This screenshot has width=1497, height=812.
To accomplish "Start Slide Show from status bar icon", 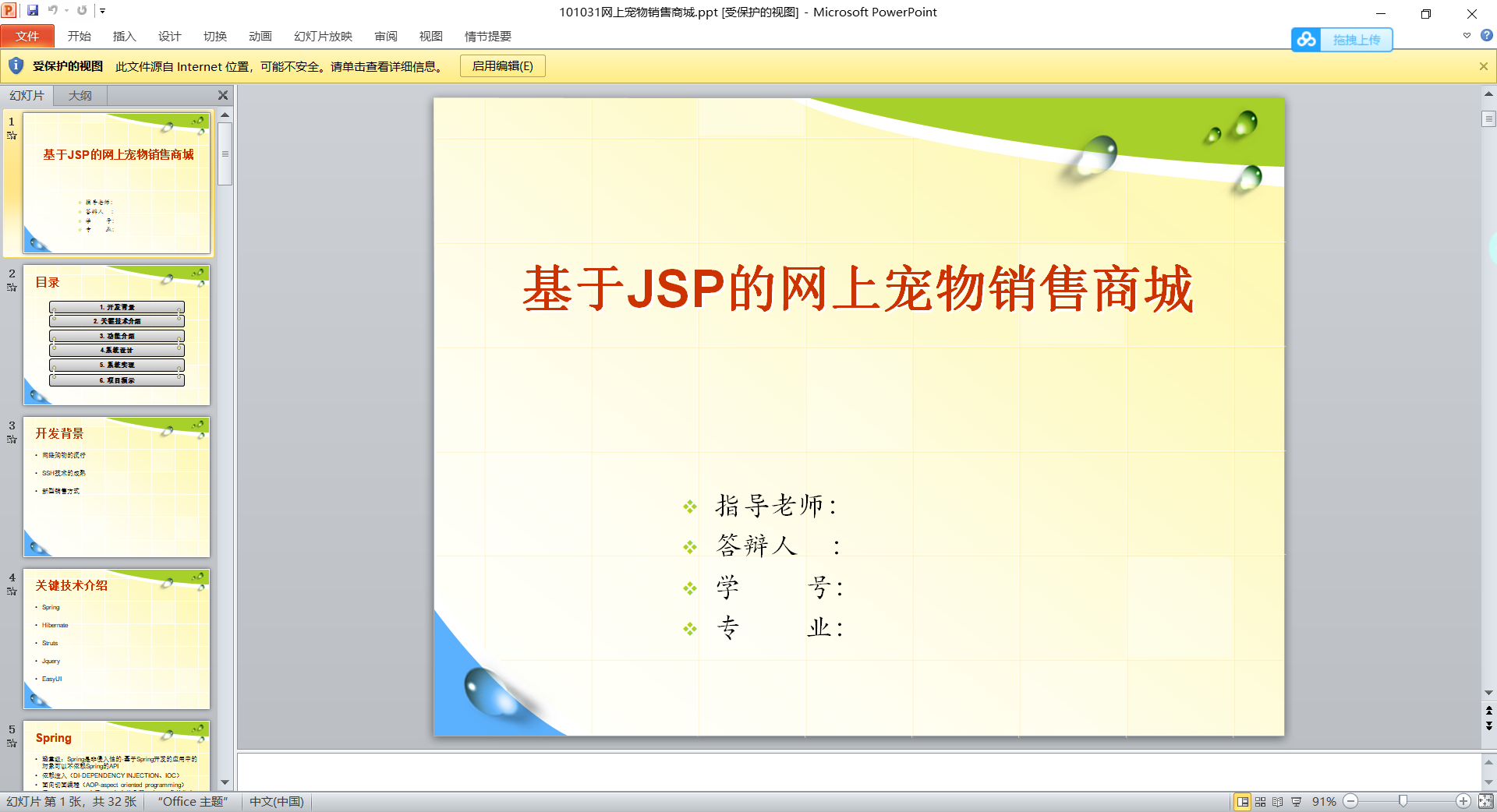I will (1296, 802).
